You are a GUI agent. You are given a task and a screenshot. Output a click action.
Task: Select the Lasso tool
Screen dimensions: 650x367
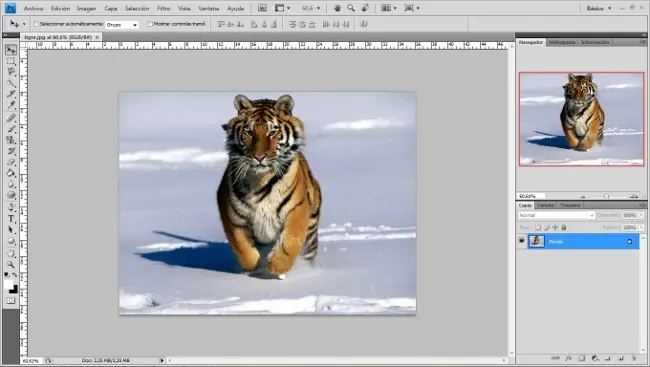11,72
